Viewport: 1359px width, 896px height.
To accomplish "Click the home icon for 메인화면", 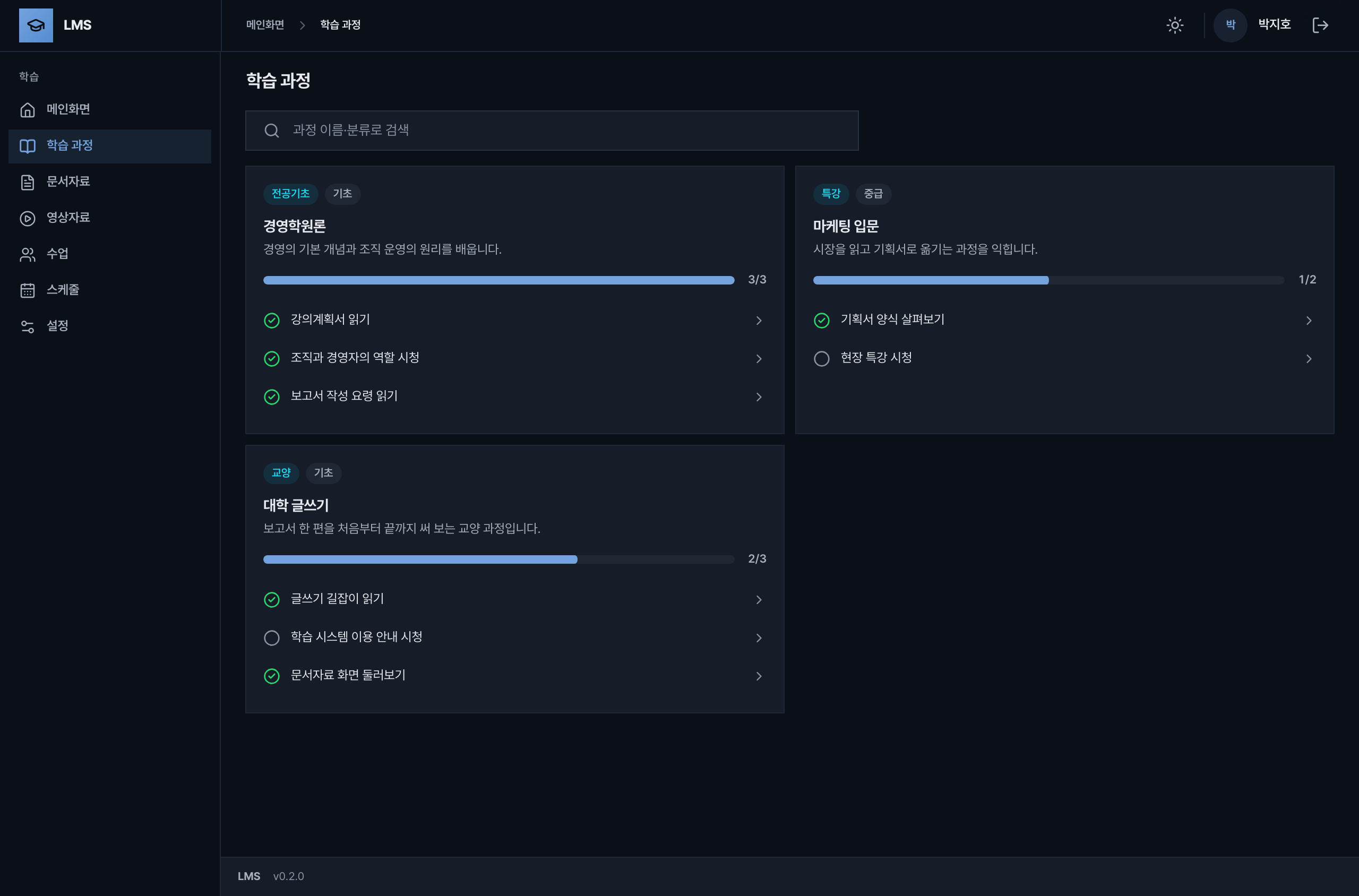I will pyautogui.click(x=28, y=110).
